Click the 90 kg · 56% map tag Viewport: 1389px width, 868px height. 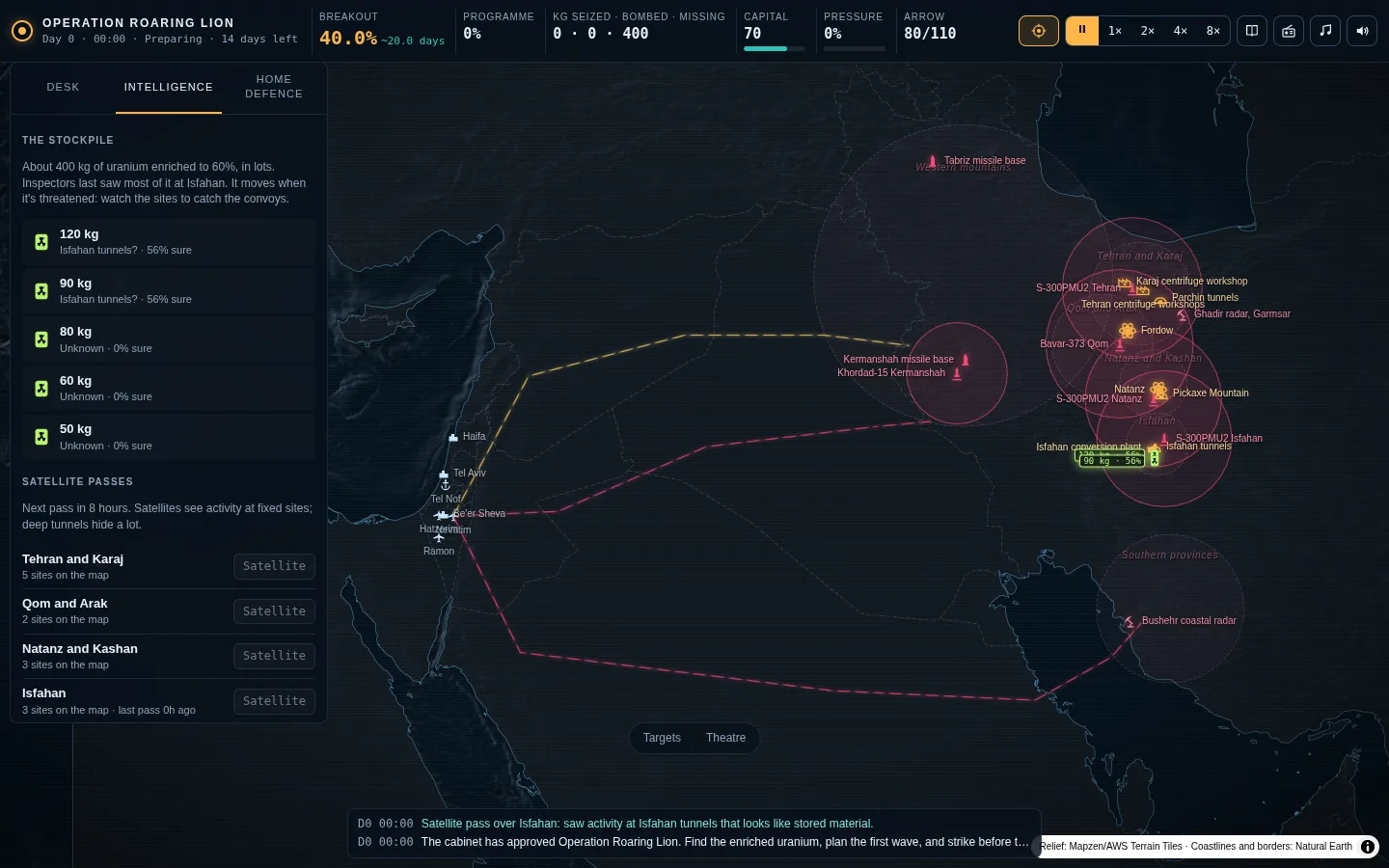[x=1111, y=461]
